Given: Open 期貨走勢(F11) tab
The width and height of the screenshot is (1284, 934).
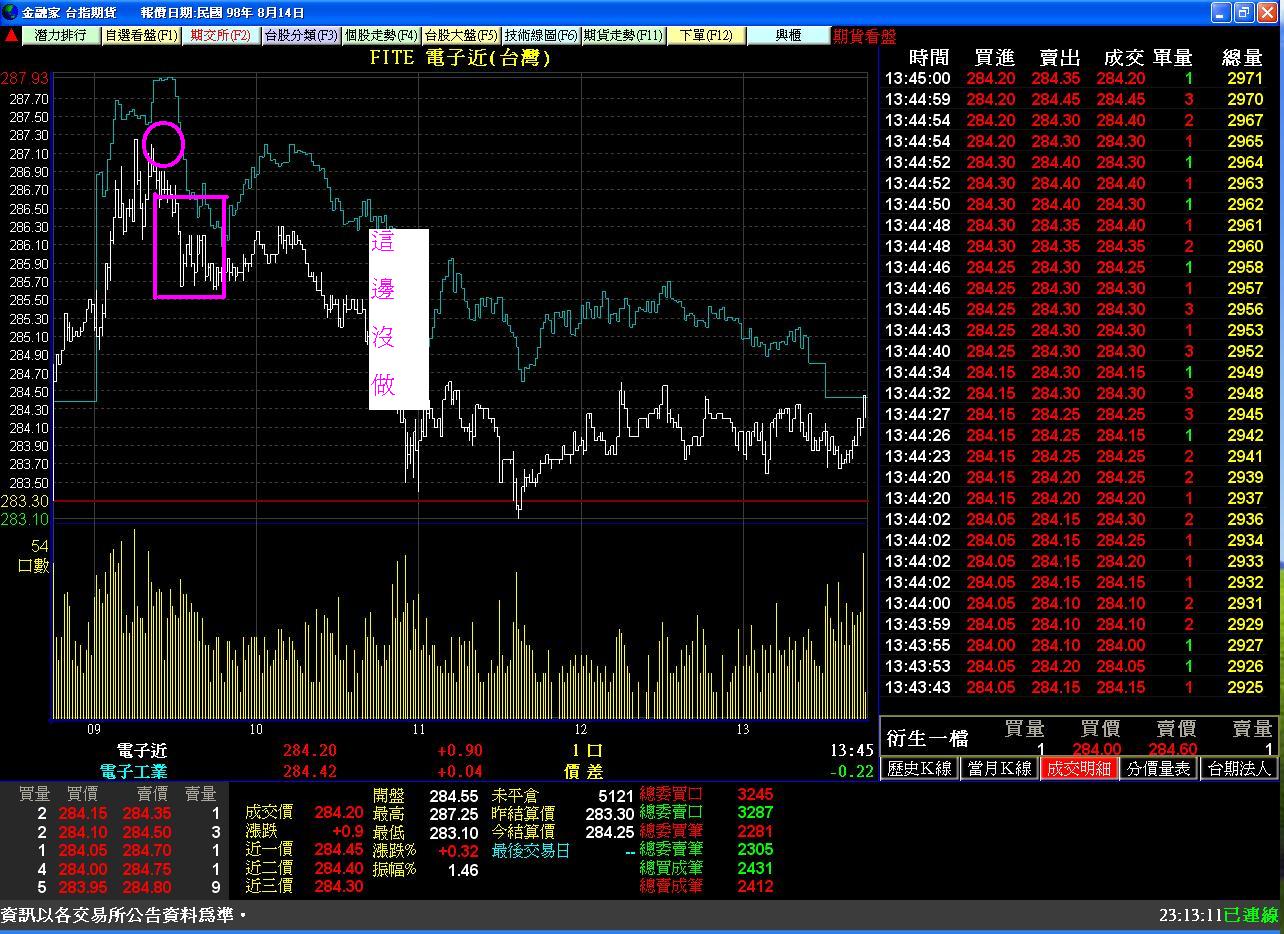Looking at the screenshot, I should pyautogui.click(x=622, y=35).
